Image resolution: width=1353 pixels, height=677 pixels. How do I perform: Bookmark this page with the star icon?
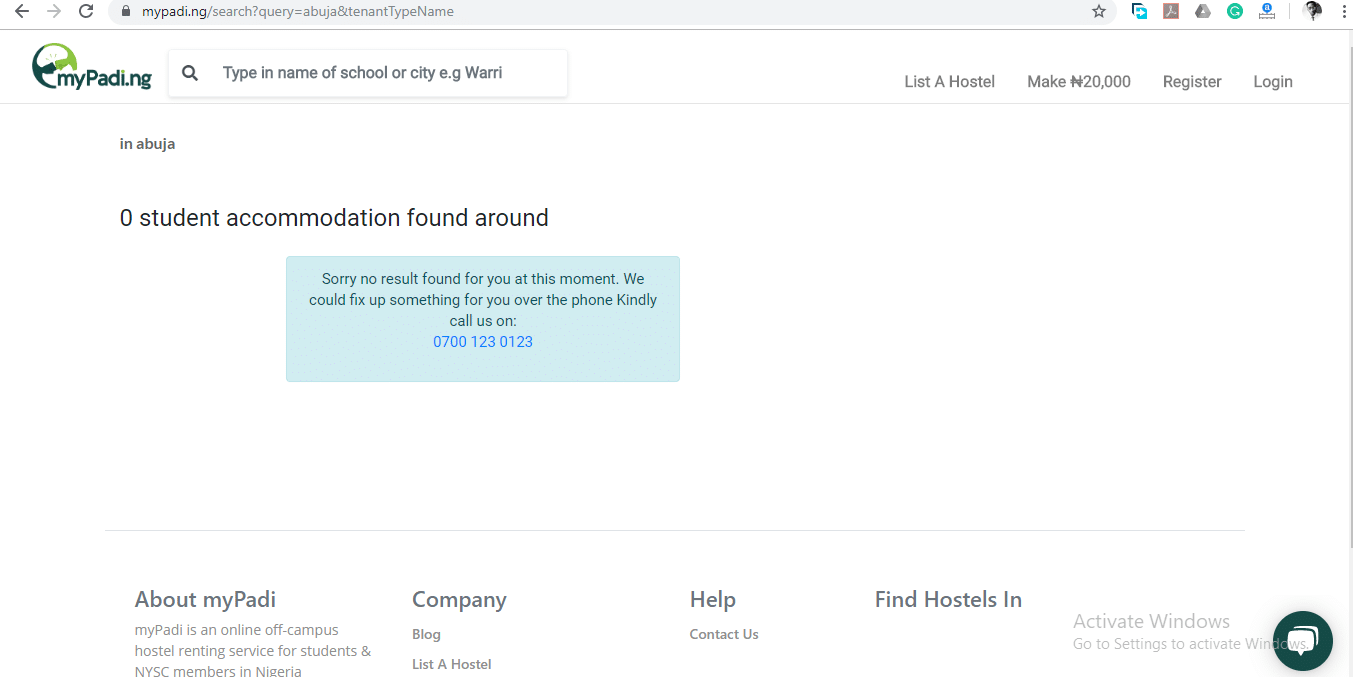(x=1099, y=12)
